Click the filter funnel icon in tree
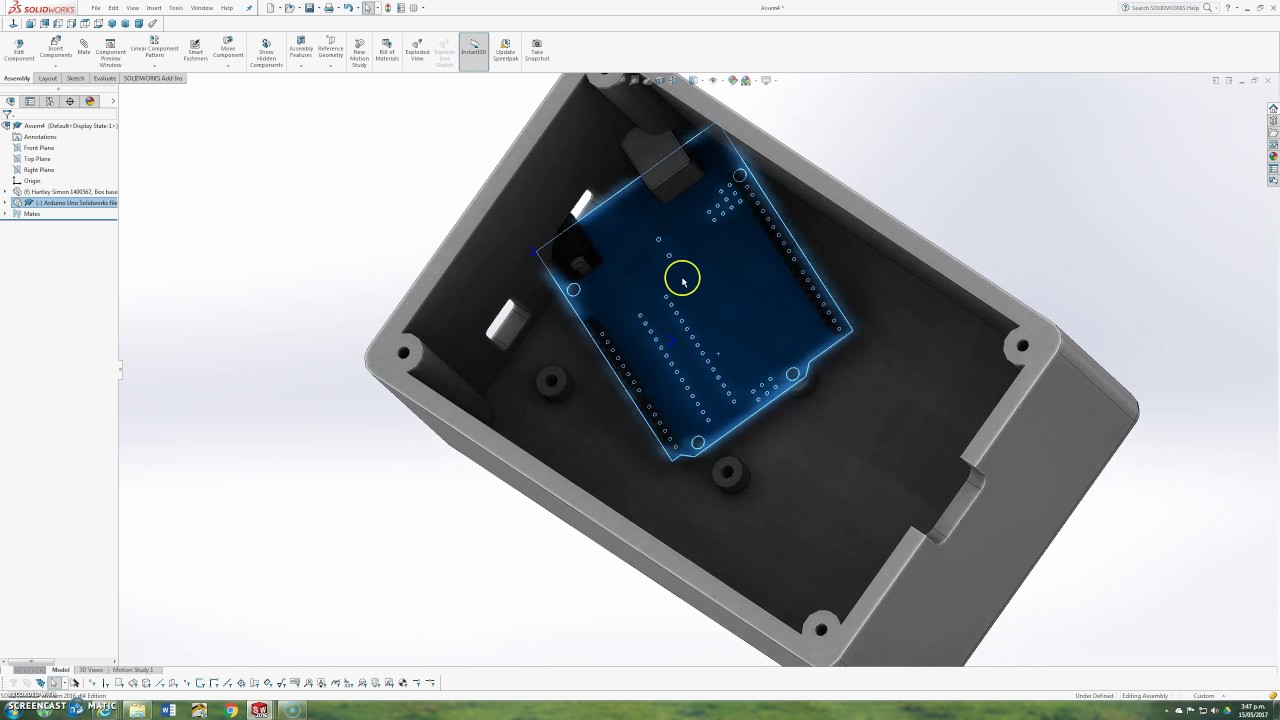 (x=8, y=114)
